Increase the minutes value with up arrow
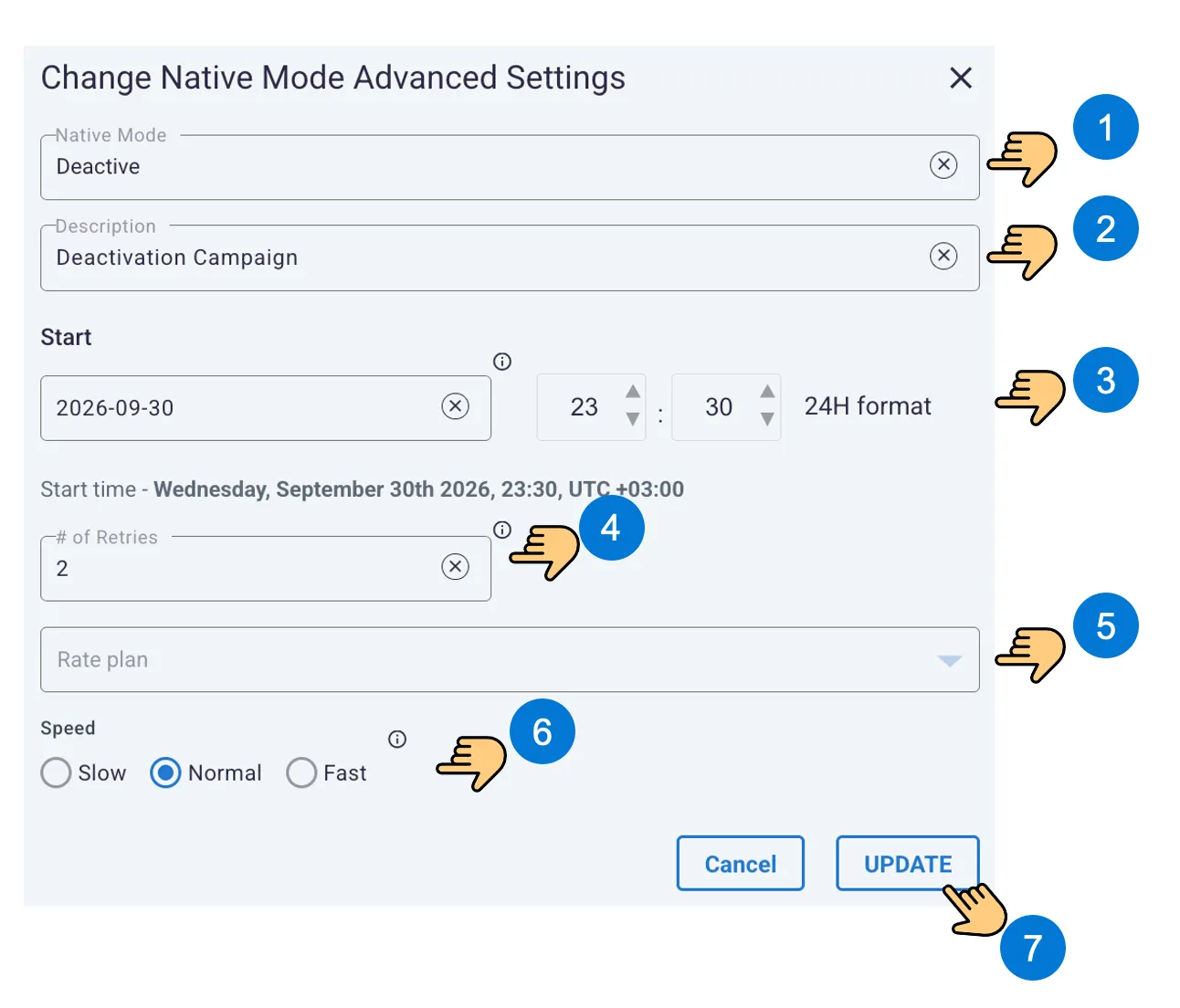Screen dimensions: 1180x1008 click(767, 392)
